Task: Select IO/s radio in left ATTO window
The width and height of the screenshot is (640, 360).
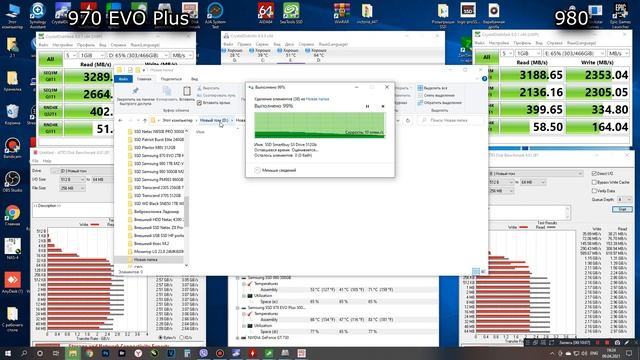Action: (x=182, y=338)
